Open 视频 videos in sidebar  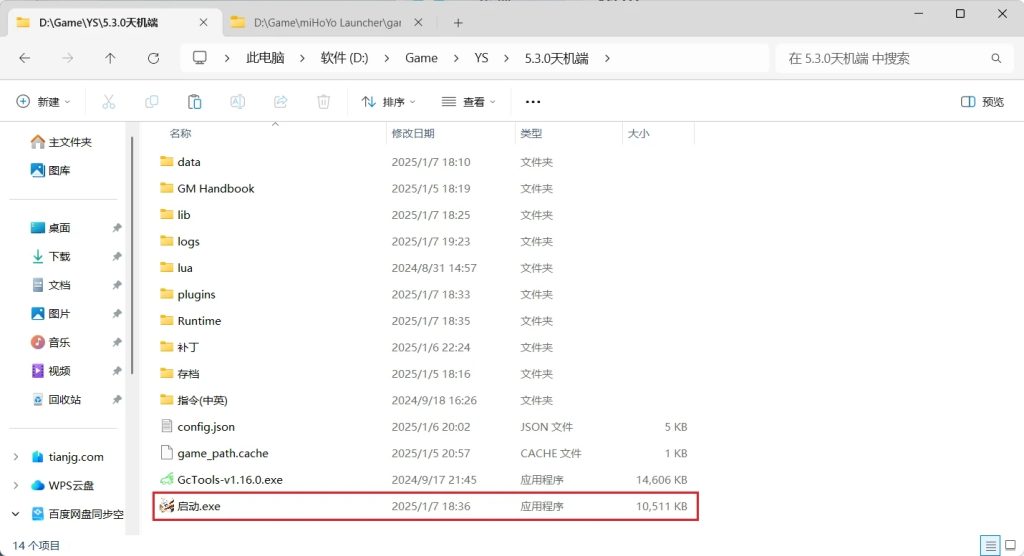[51, 371]
